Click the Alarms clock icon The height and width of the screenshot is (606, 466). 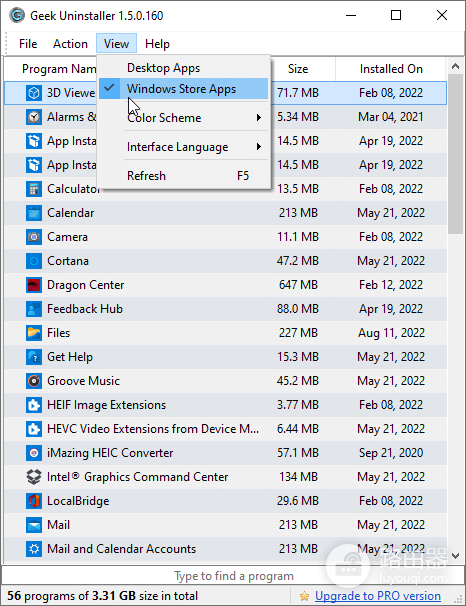[34, 117]
